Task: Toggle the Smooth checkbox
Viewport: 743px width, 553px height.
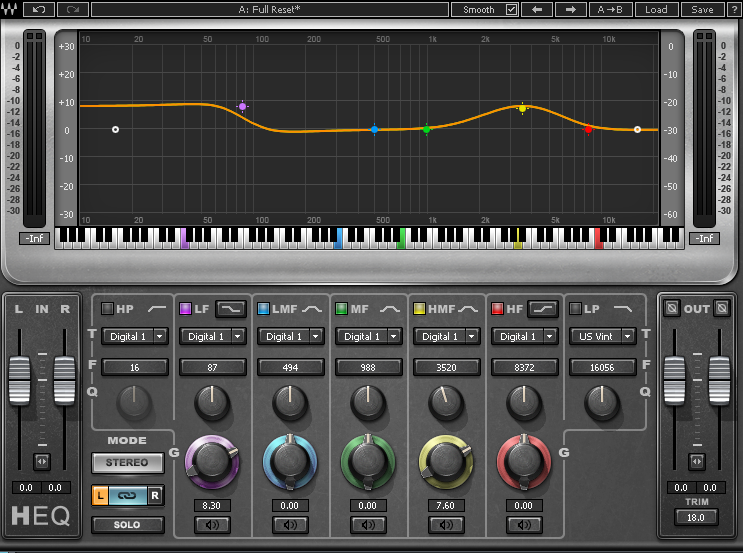Action: [511, 9]
